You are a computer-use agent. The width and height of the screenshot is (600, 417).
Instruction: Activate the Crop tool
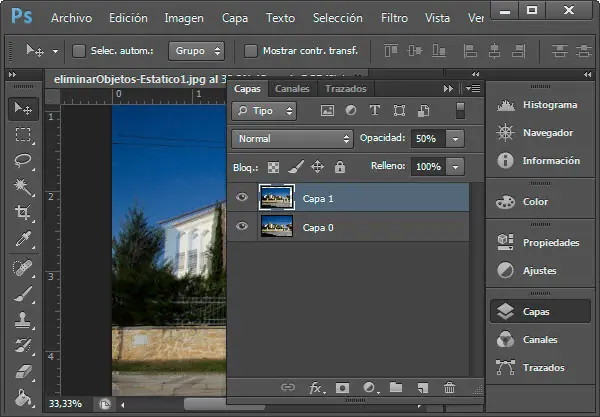coord(23,213)
